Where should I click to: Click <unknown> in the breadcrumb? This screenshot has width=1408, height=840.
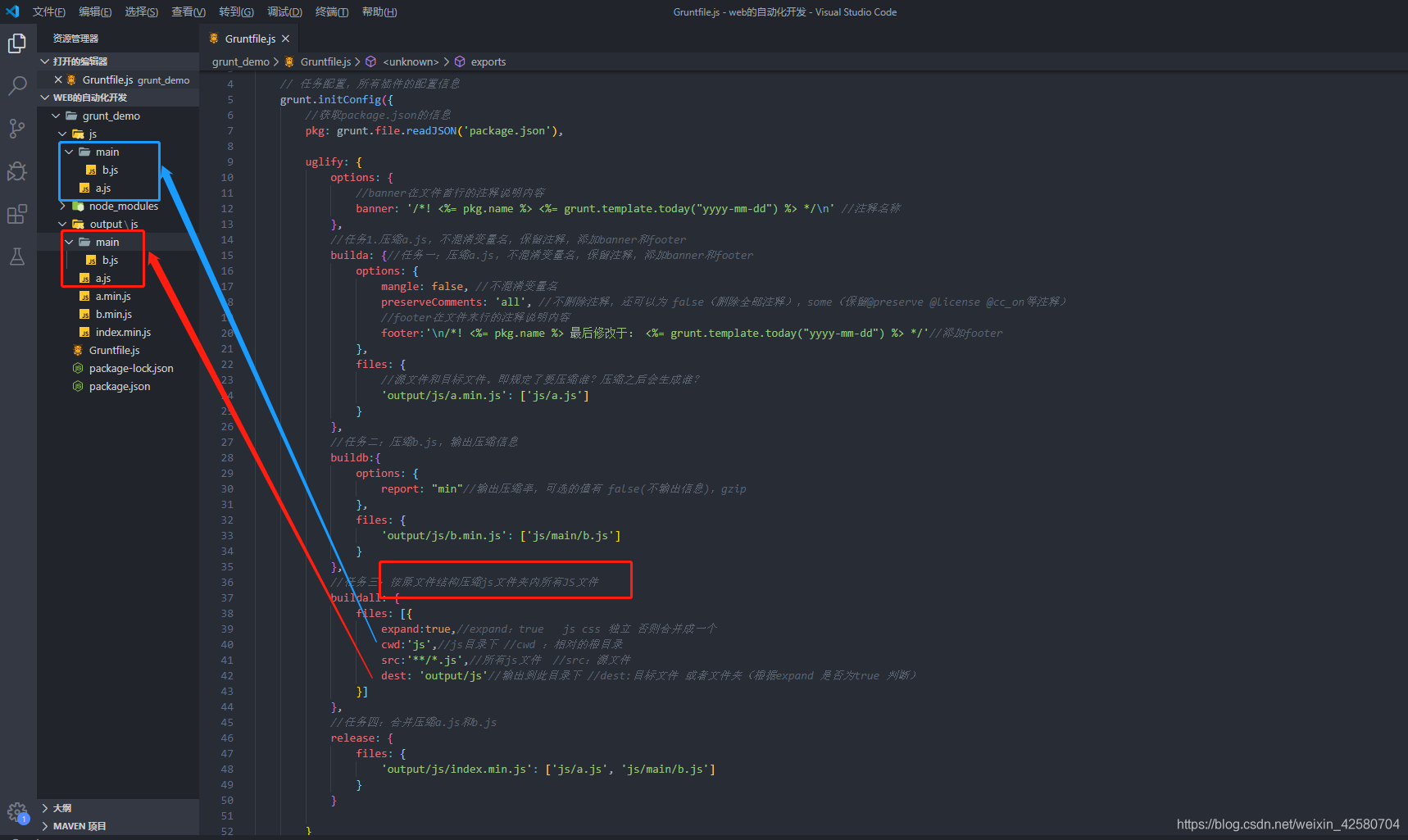[411, 61]
